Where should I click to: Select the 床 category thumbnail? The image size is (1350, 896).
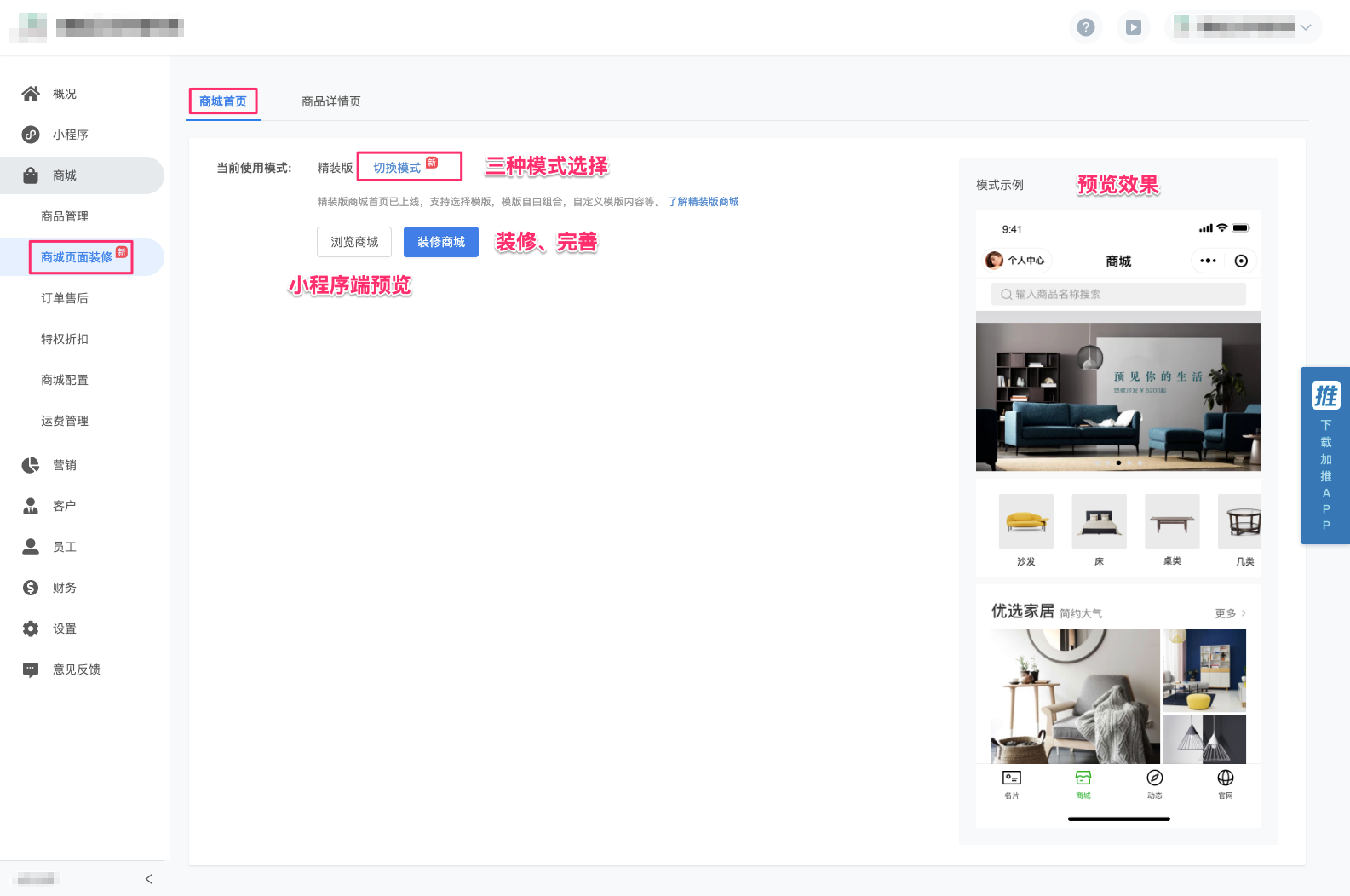tap(1099, 521)
